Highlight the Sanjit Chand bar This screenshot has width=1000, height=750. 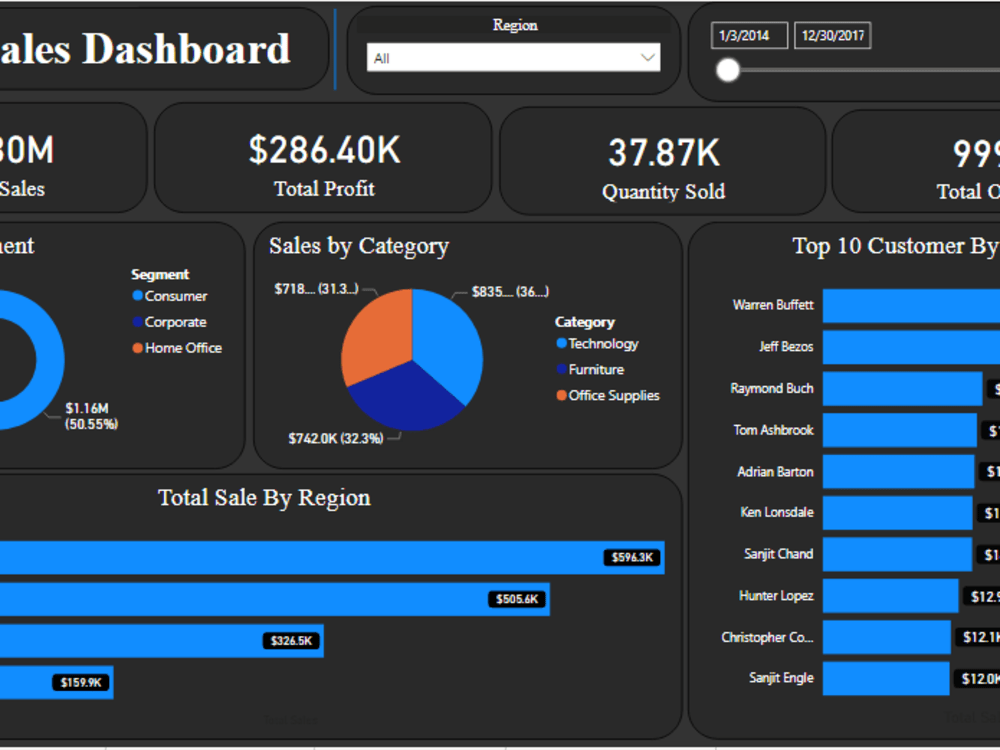[x=895, y=554]
